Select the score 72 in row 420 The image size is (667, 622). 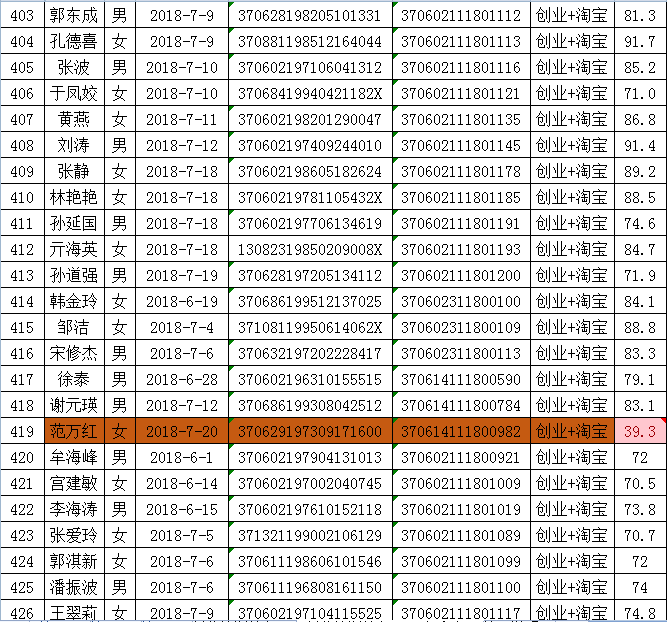(x=640, y=457)
